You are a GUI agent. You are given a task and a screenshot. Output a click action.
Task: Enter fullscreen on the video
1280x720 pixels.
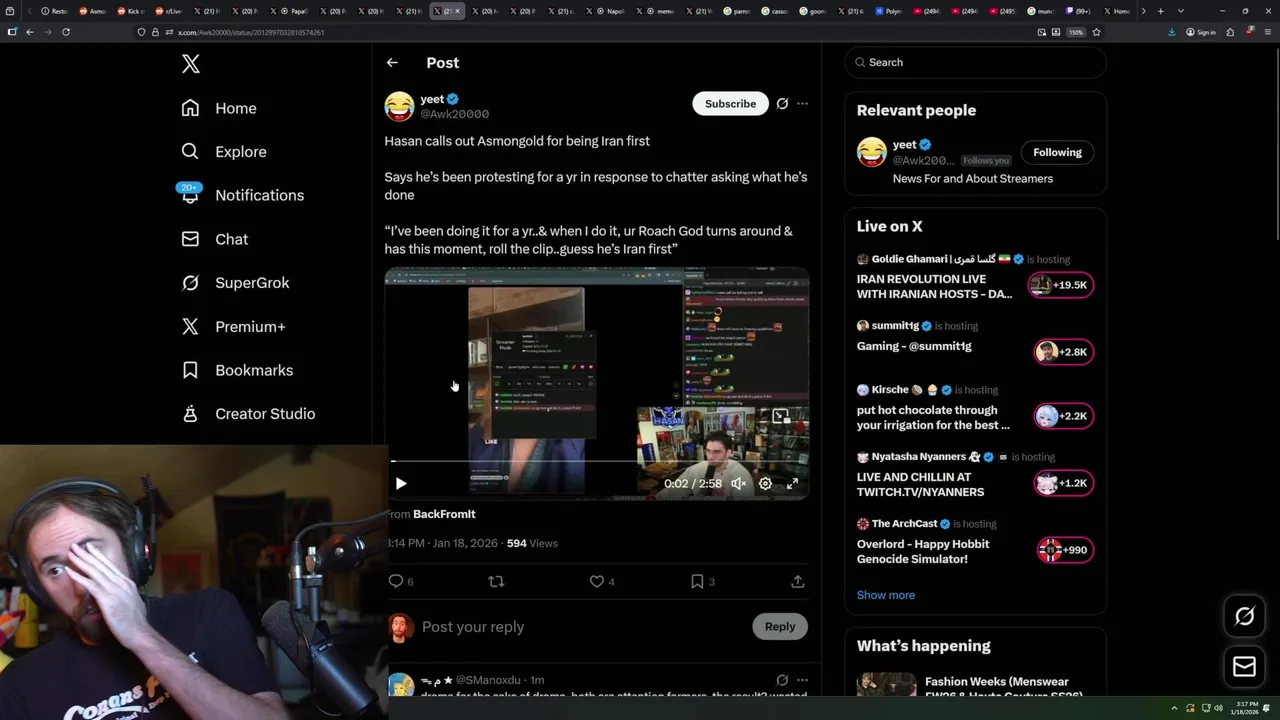(792, 484)
